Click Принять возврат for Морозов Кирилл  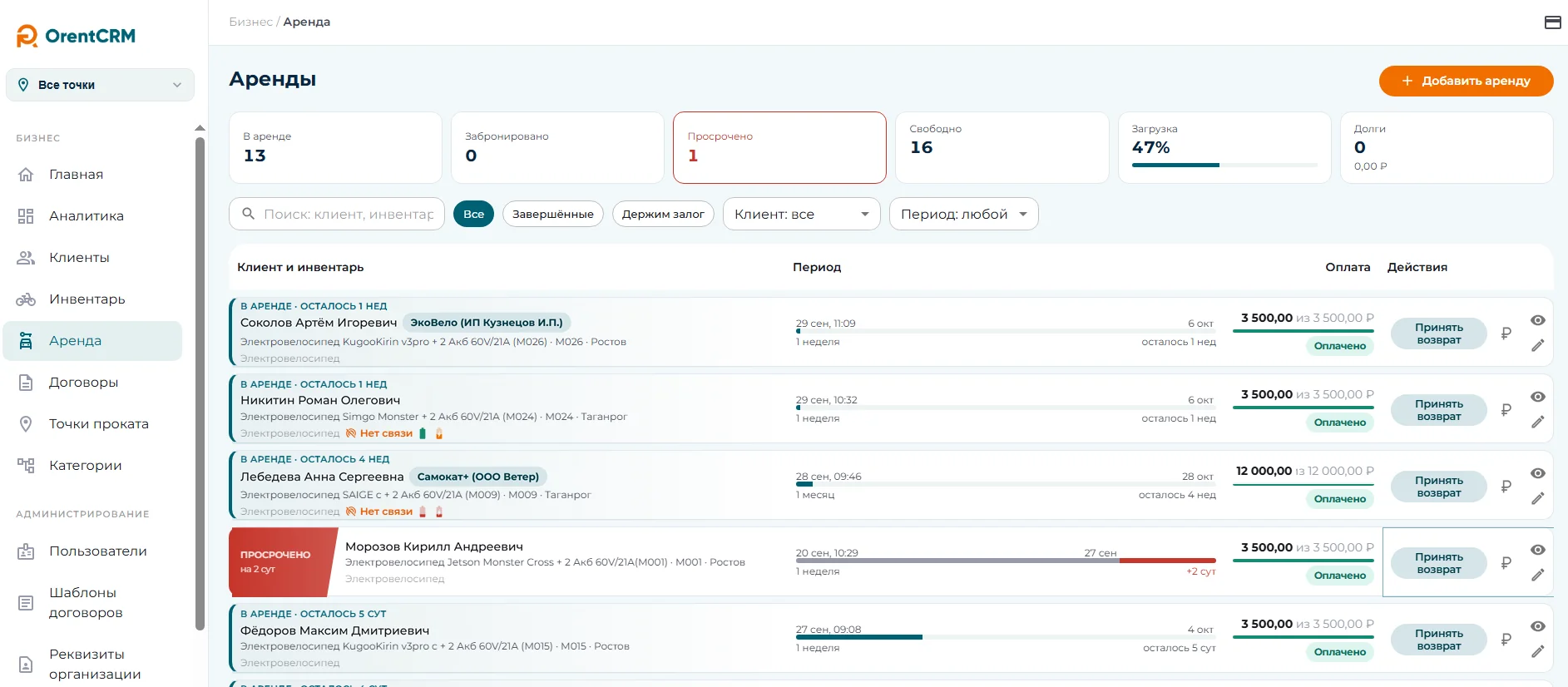(x=1438, y=563)
